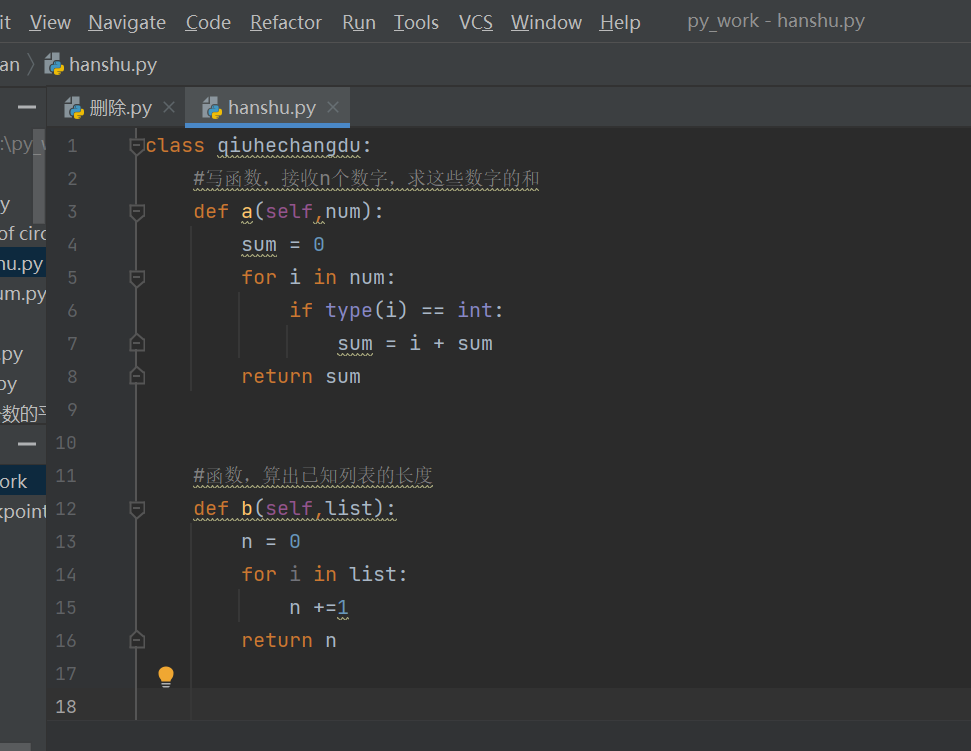Click the lower panel minus hide icon
This screenshot has width=971, height=751.
tap(27, 444)
